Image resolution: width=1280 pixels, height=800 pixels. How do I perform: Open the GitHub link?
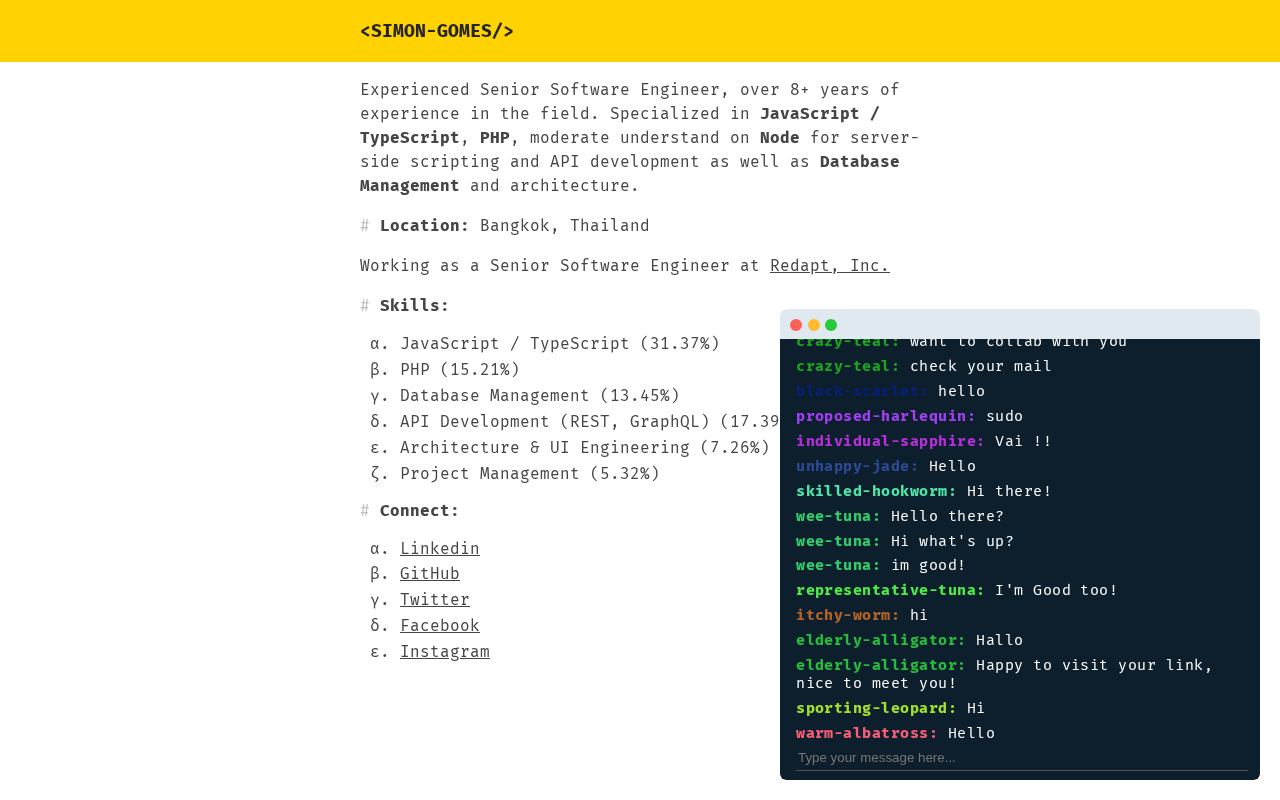pyautogui.click(x=430, y=574)
